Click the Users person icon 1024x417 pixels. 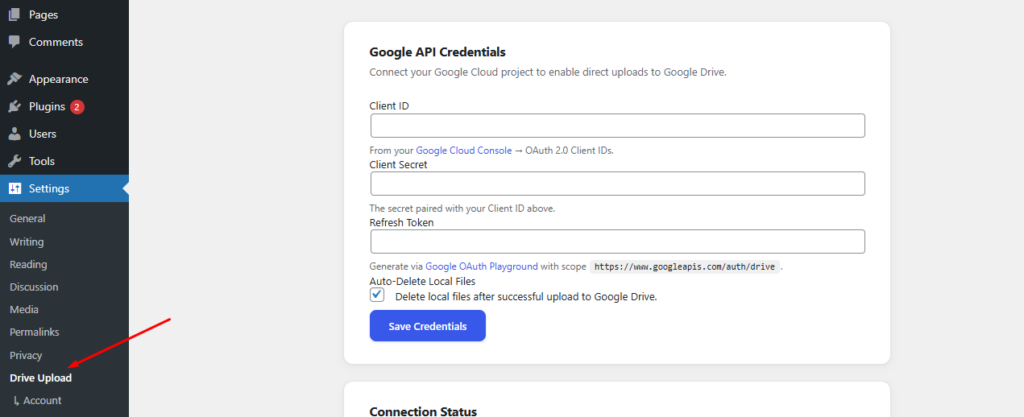point(14,134)
